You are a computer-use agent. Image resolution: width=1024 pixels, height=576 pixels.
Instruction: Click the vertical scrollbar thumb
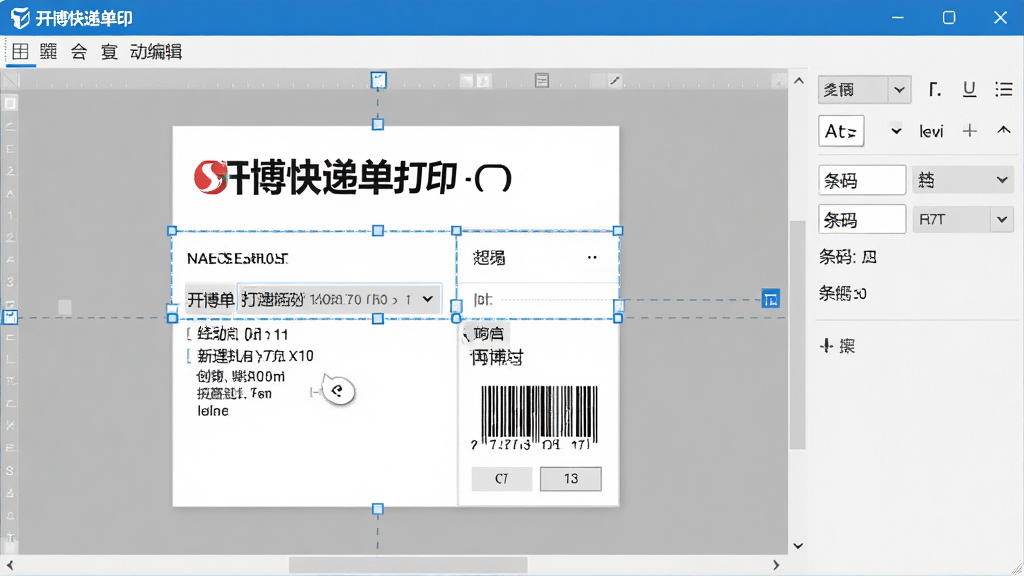(x=797, y=335)
